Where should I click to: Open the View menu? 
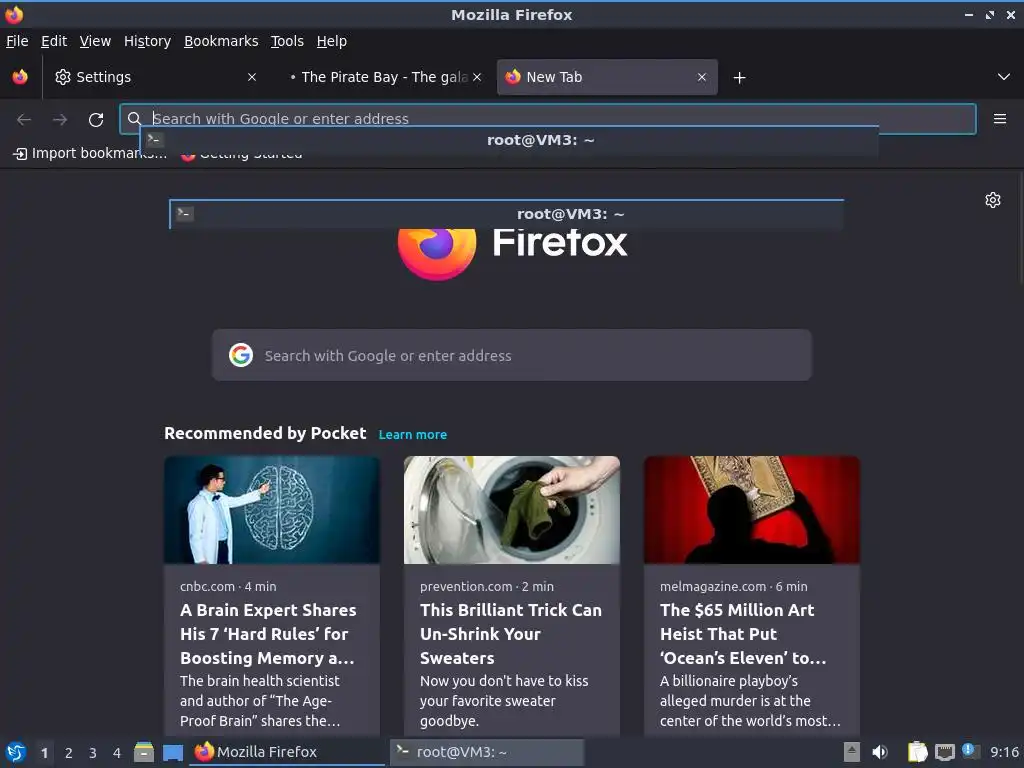pyautogui.click(x=95, y=41)
